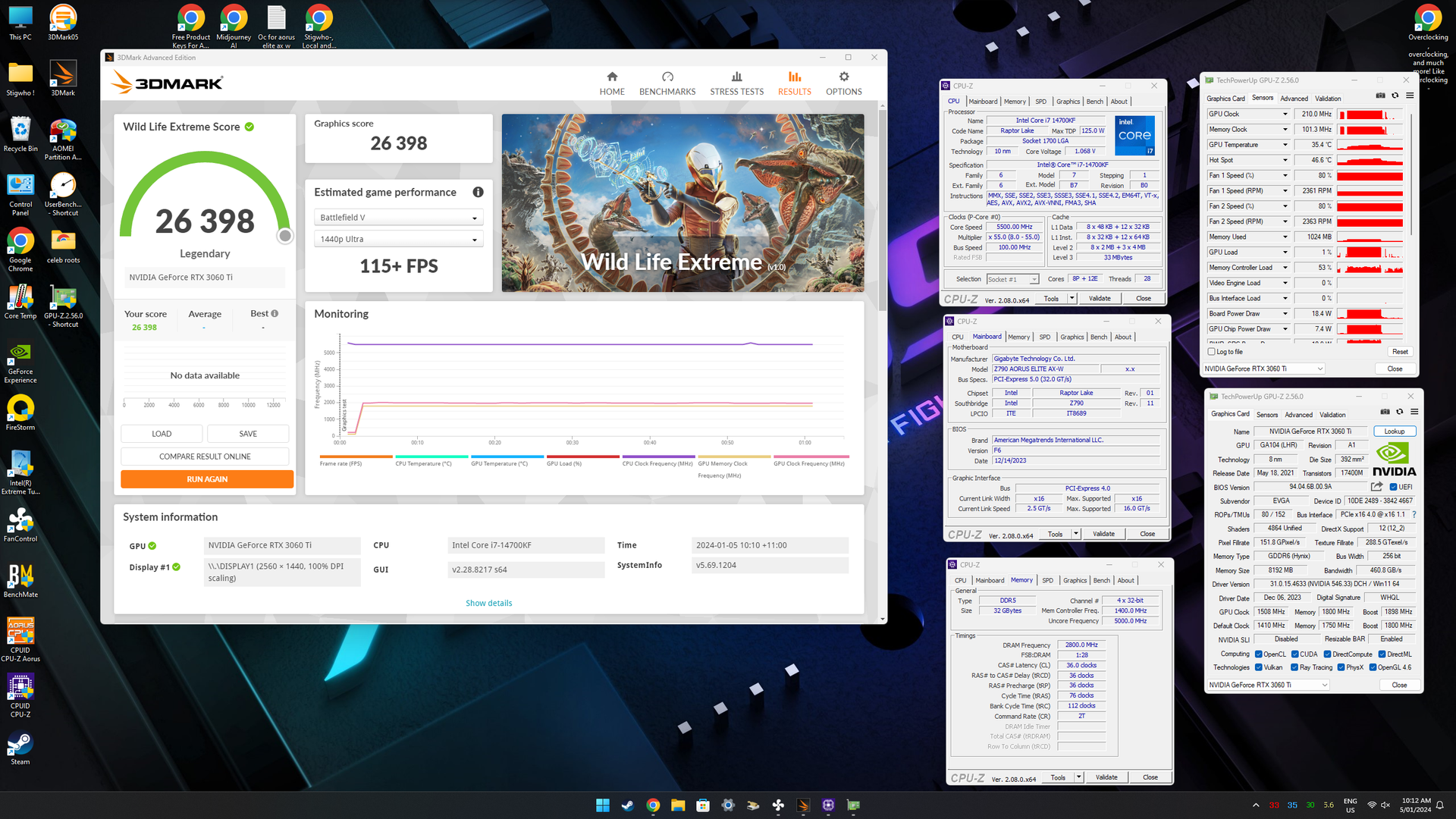Click the Reset button in GPU-Z Sensors

coord(1400,352)
